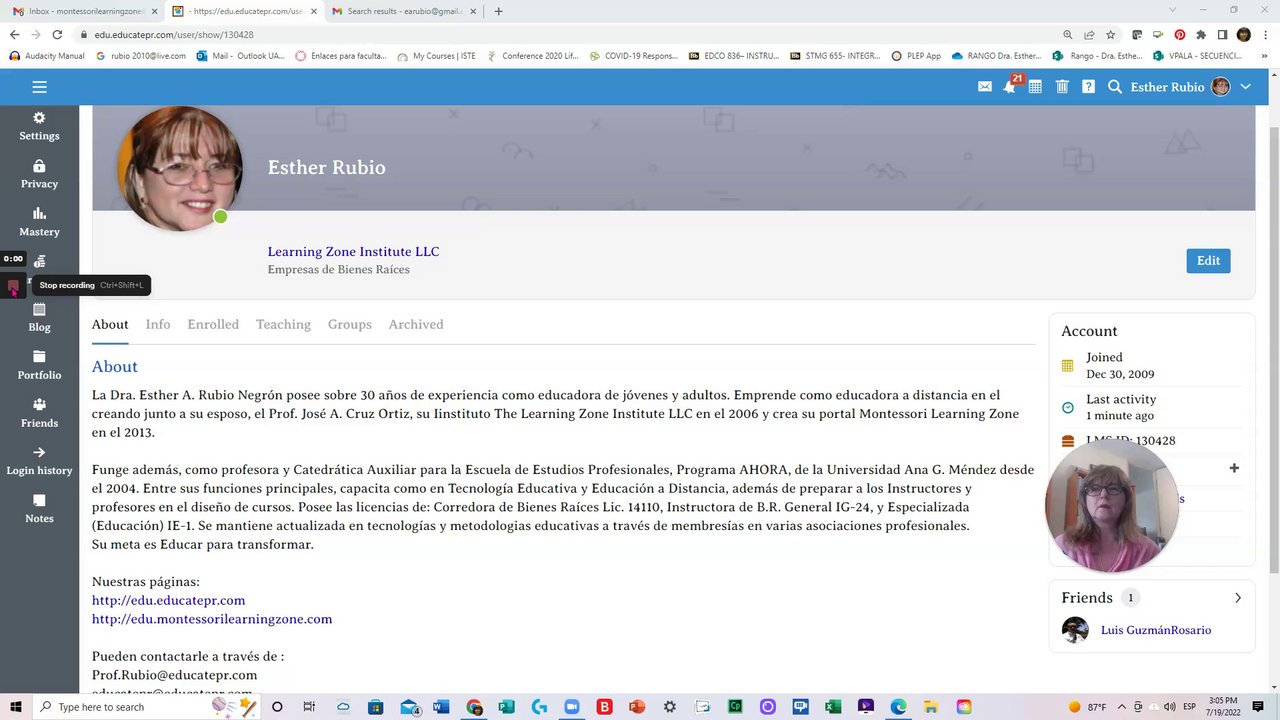This screenshot has width=1280, height=720.
Task: Open the messages envelope icon
Action: coord(985,87)
